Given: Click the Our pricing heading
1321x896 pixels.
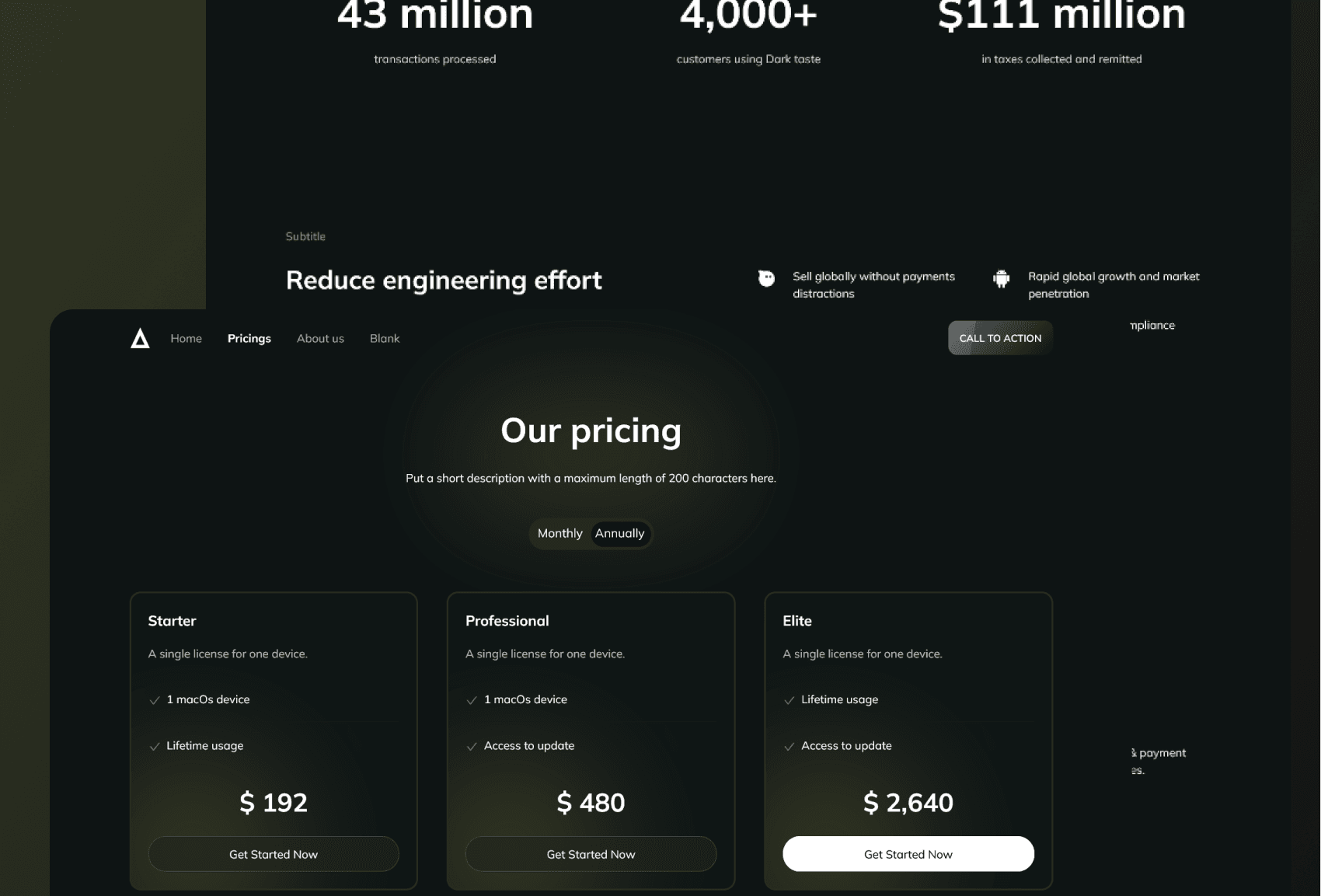Looking at the screenshot, I should [x=591, y=431].
